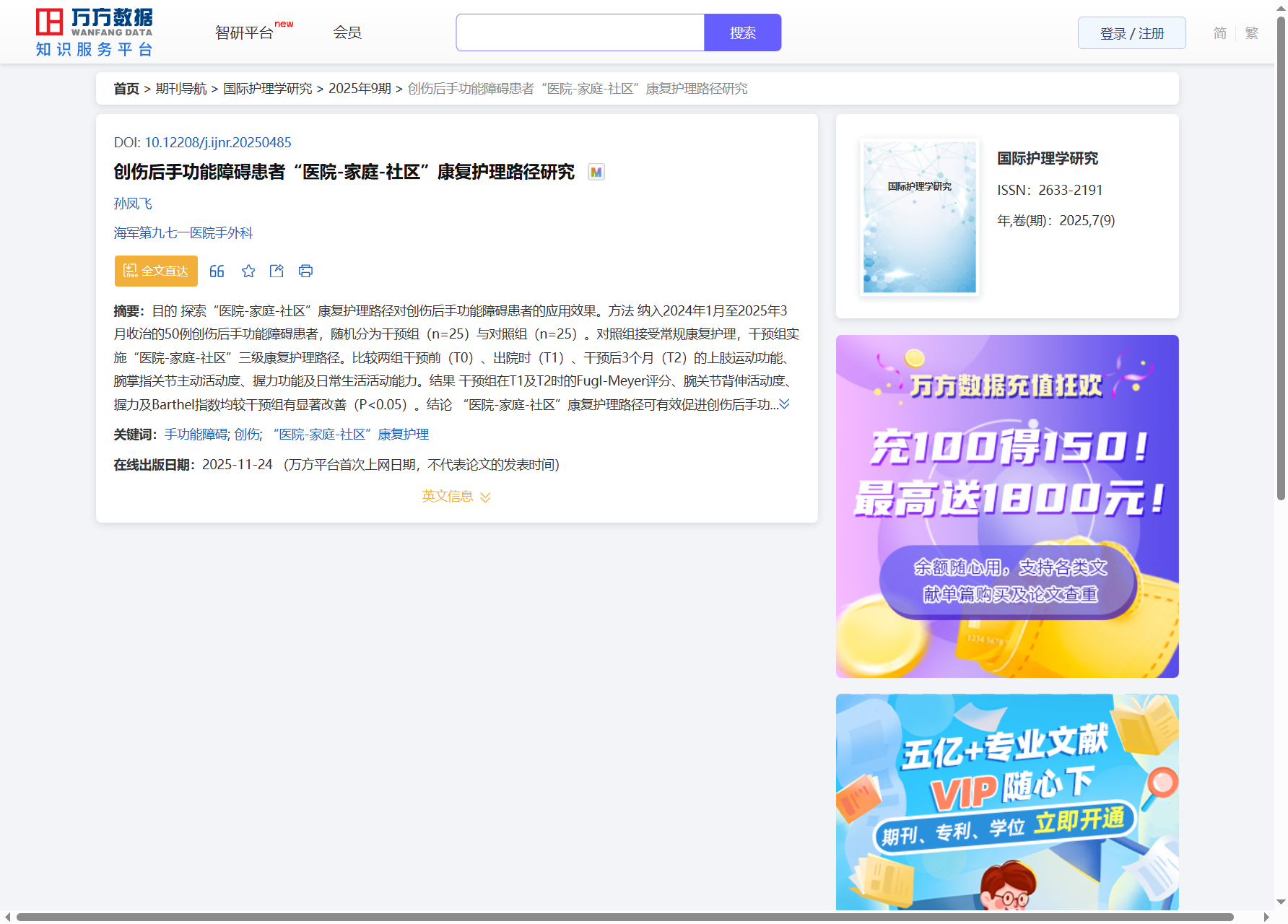Expand the full abstract text

click(785, 404)
